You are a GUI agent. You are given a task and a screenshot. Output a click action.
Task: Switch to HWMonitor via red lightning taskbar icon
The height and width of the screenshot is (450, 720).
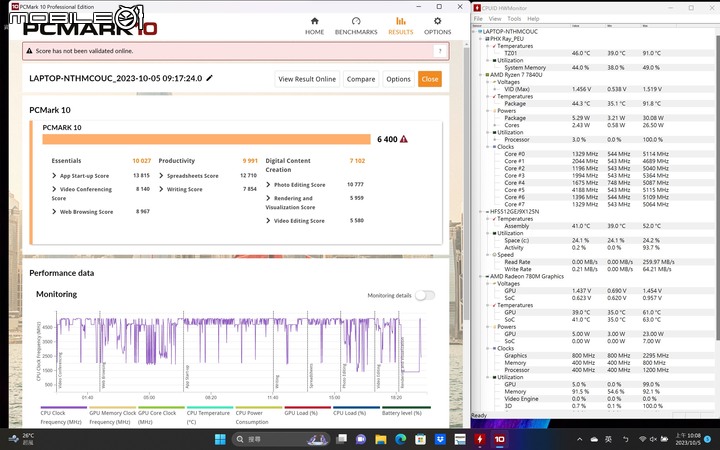click(479, 439)
